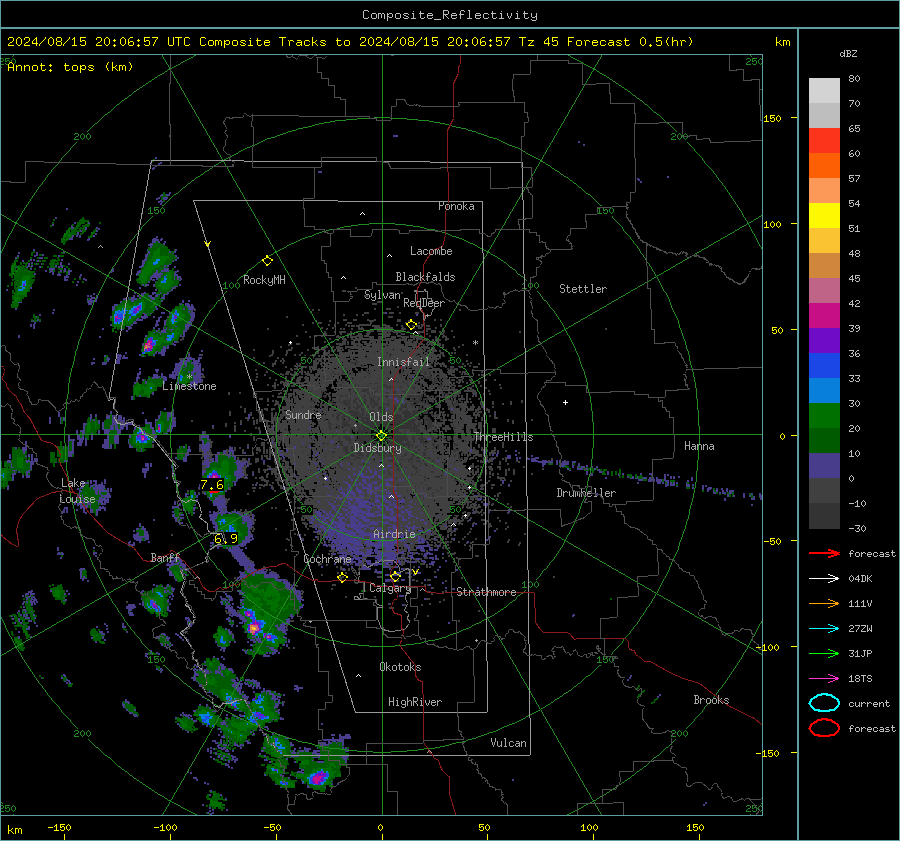Screen dimensions: 900x841
Task: Click the RockyMH label
Action: 264,280
